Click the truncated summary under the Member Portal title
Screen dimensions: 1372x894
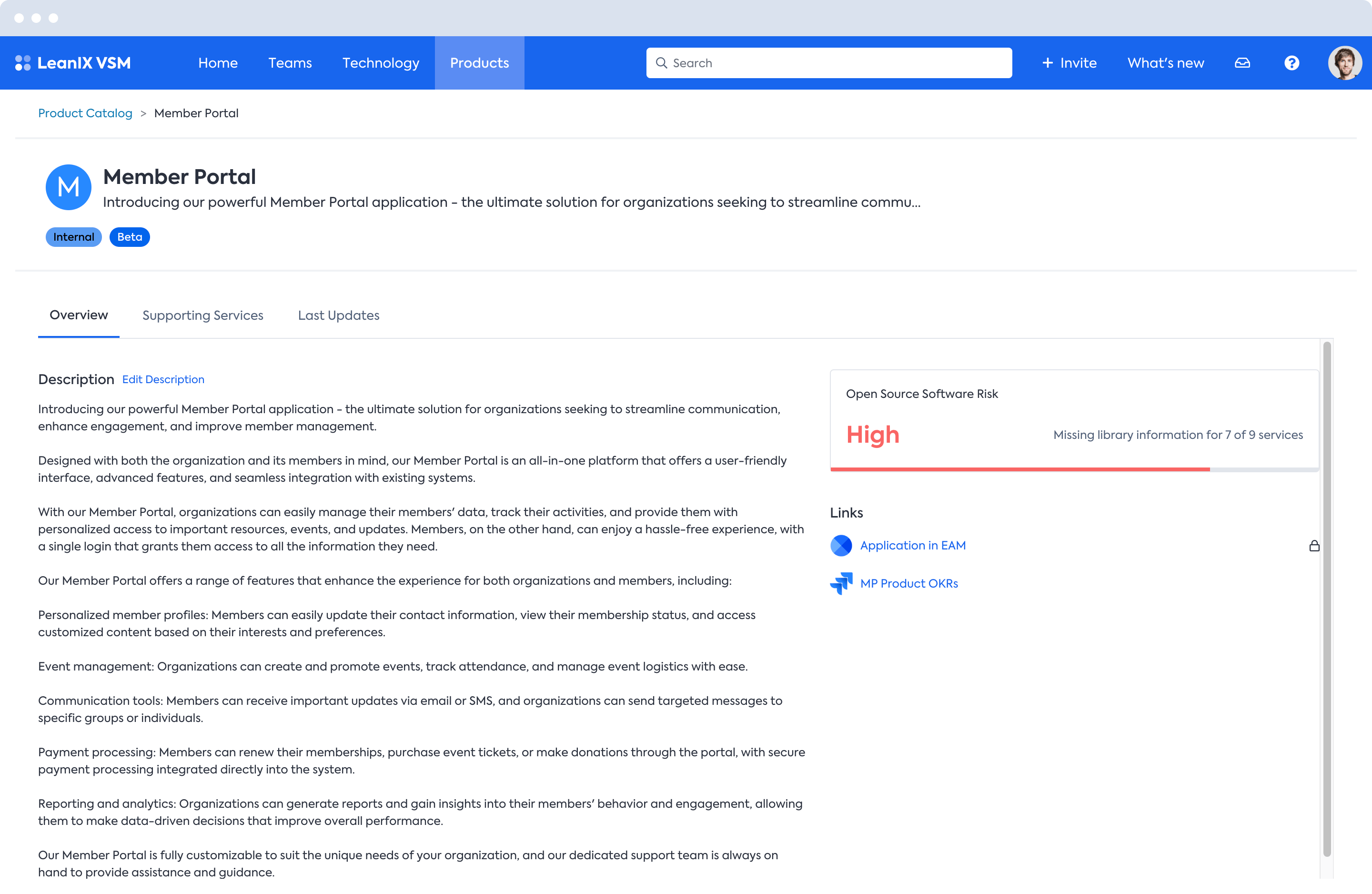pyautogui.click(x=511, y=203)
